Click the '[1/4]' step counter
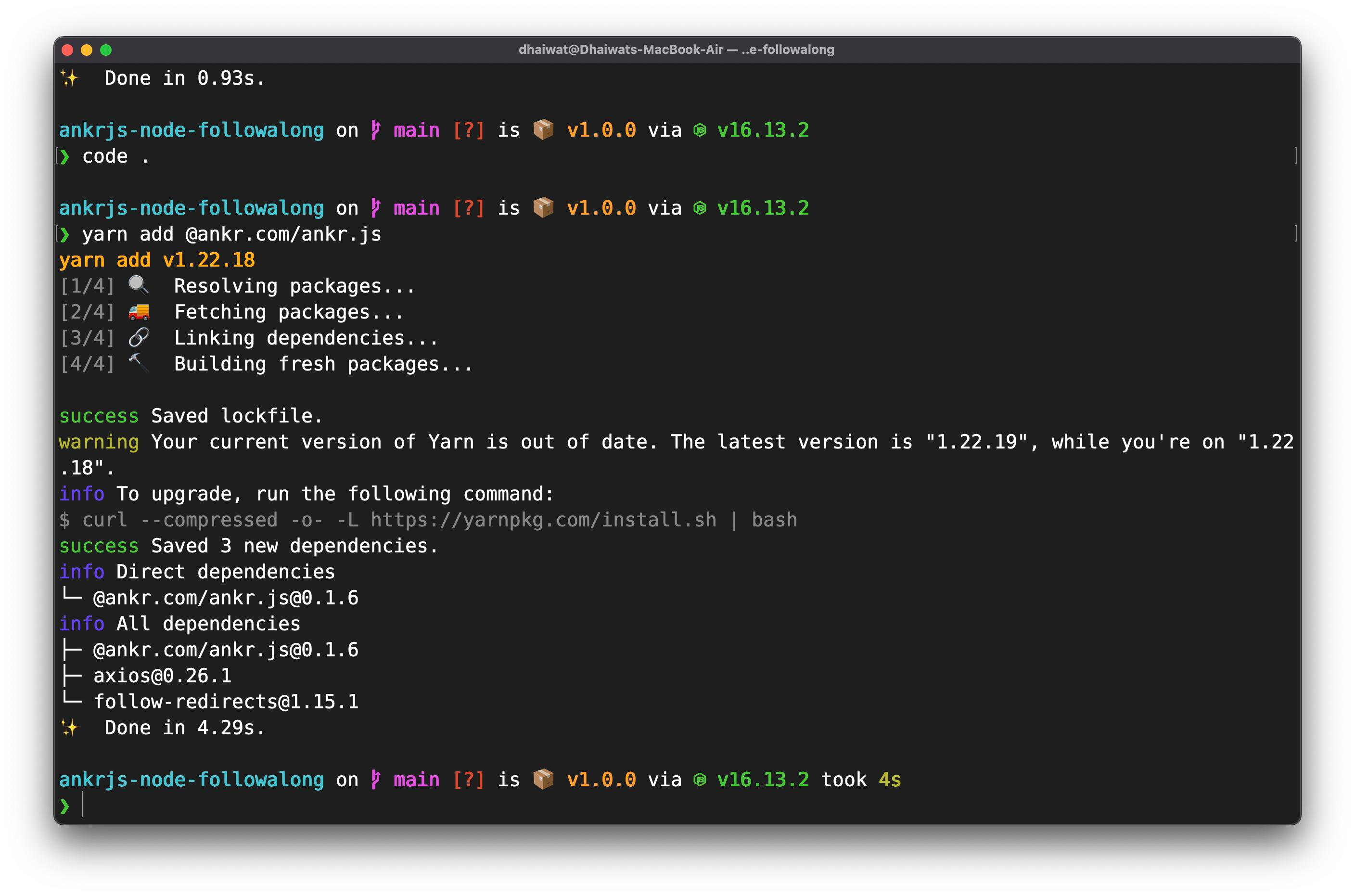Screen dimensions: 1355x896 [88, 286]
